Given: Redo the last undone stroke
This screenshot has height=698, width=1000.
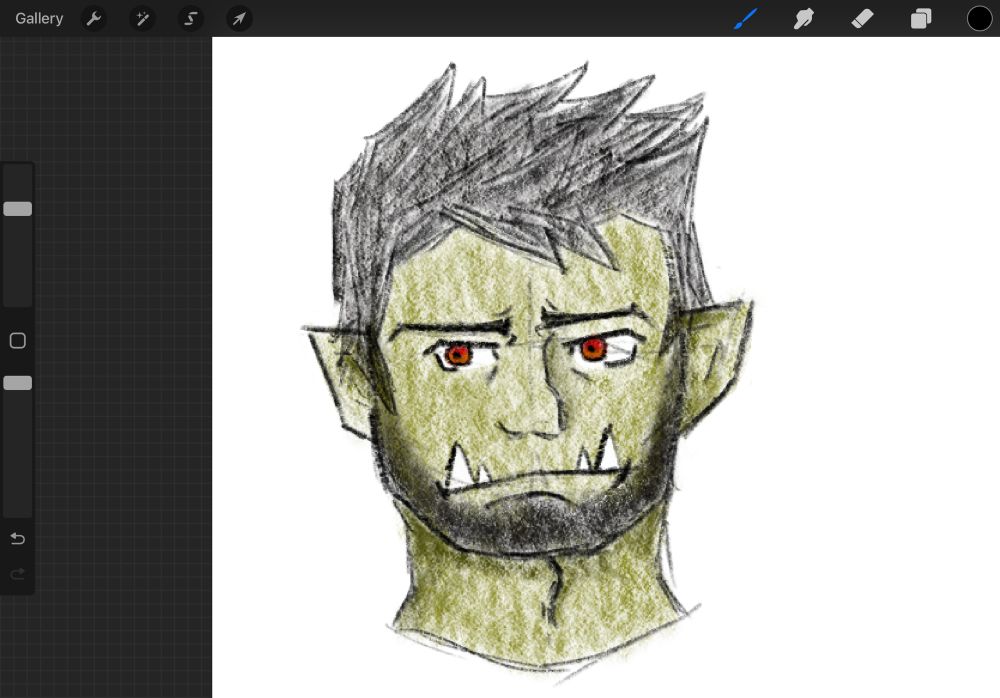Looking at the screenshot, I should tap(18, 574).
